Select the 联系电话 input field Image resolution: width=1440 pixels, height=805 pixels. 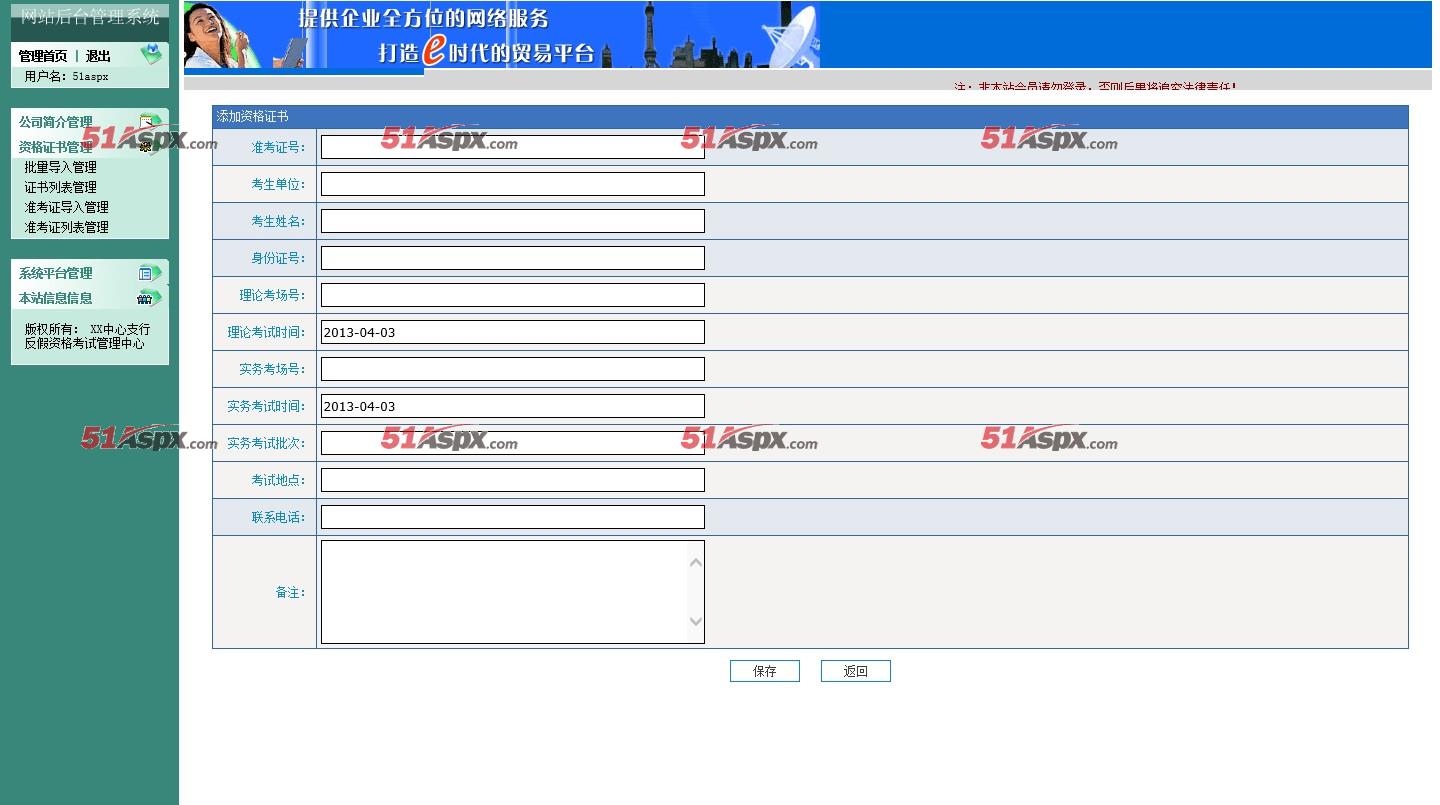coord(512,517)
